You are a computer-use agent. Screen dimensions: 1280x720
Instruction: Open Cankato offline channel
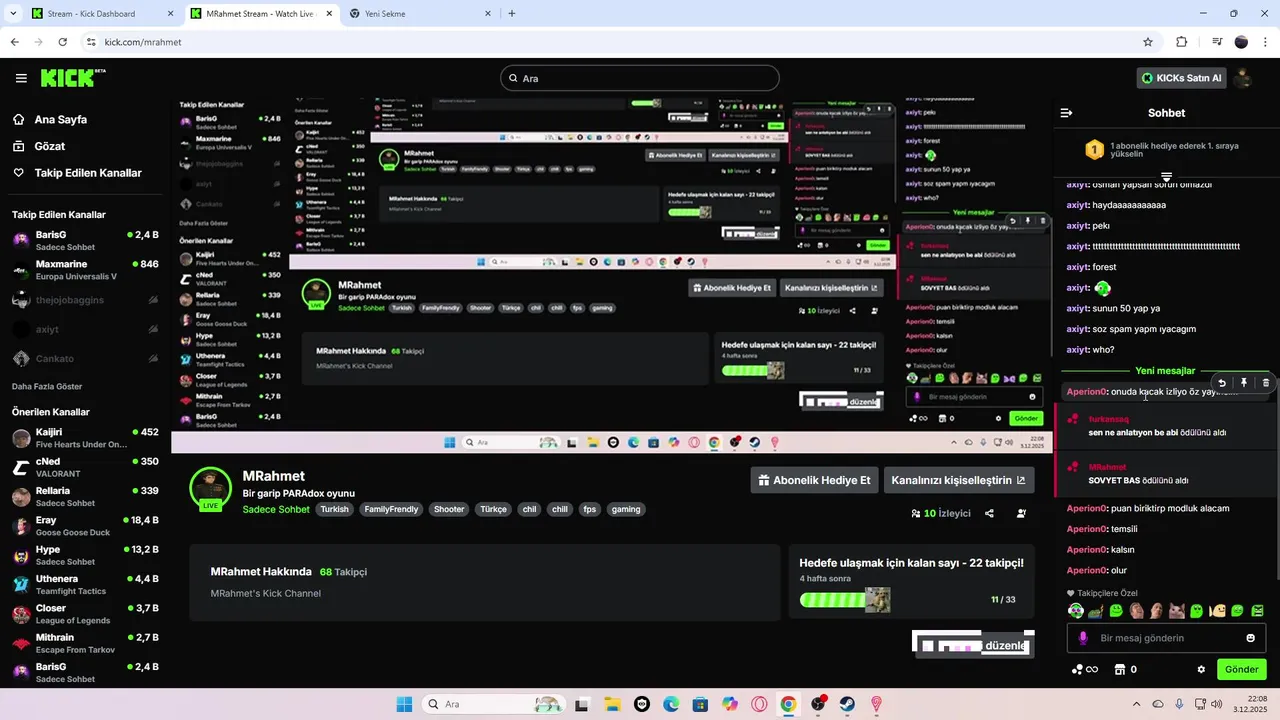pyautogui.click(x=85, y=358)
